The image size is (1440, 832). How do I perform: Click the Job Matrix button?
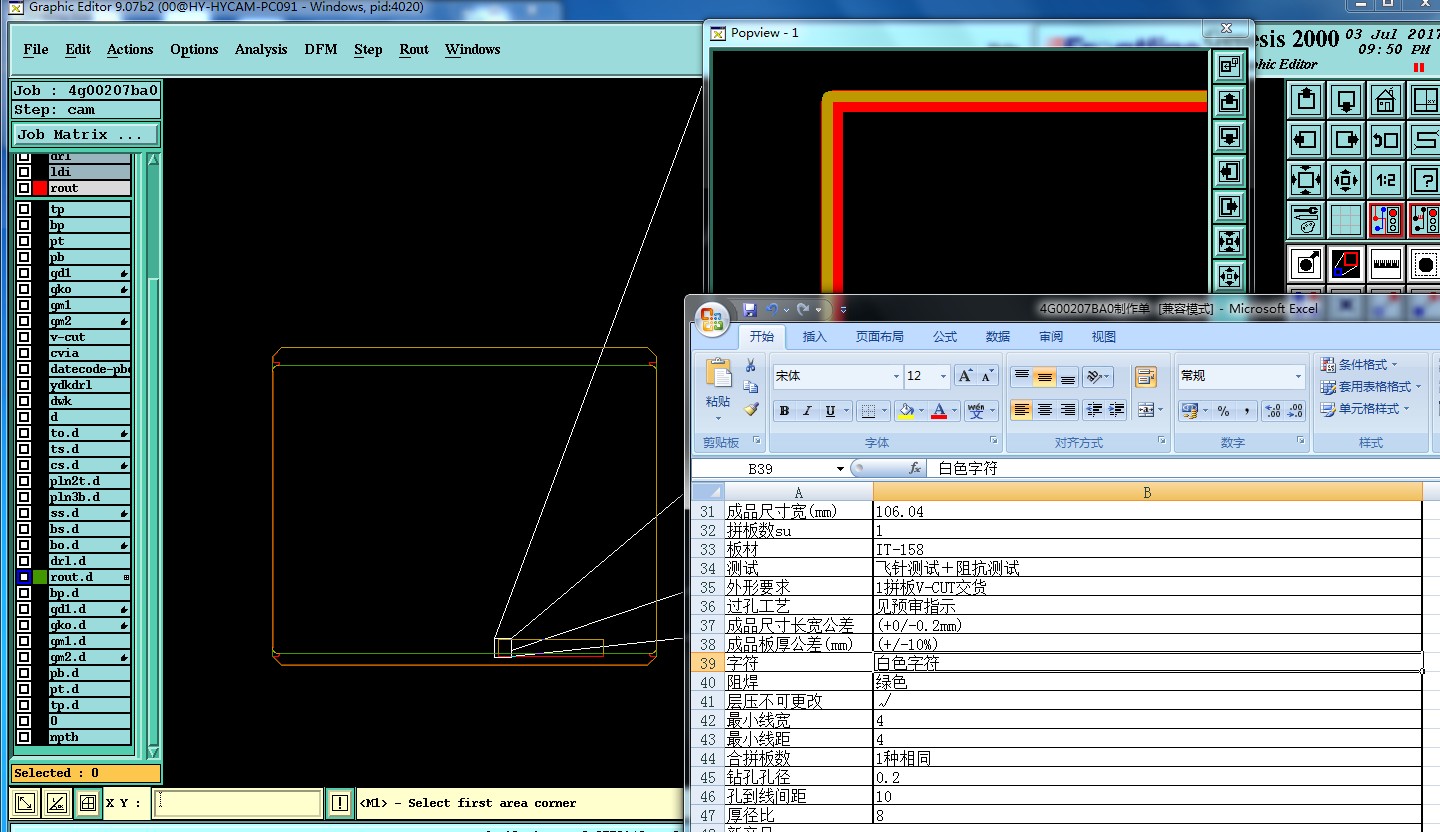point(85,134)
